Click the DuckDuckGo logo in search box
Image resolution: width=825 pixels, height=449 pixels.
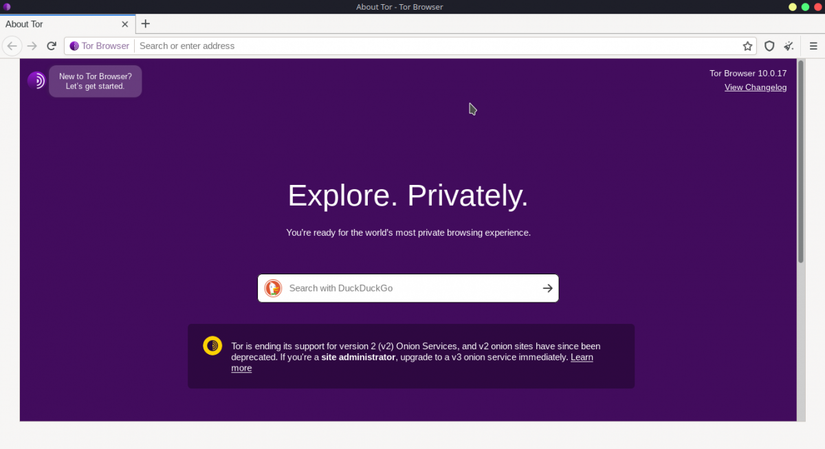pyautogui.click(x=273, y=288)
